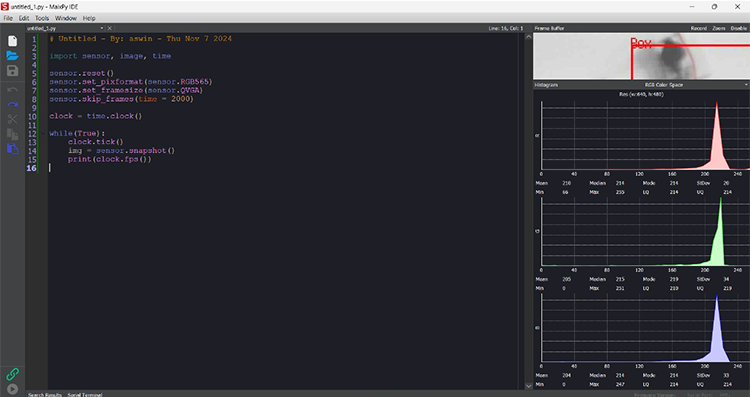Collapse the while(True) code fold arrow
The width and height of the screenshot is (750, 397).
point(43,133)
